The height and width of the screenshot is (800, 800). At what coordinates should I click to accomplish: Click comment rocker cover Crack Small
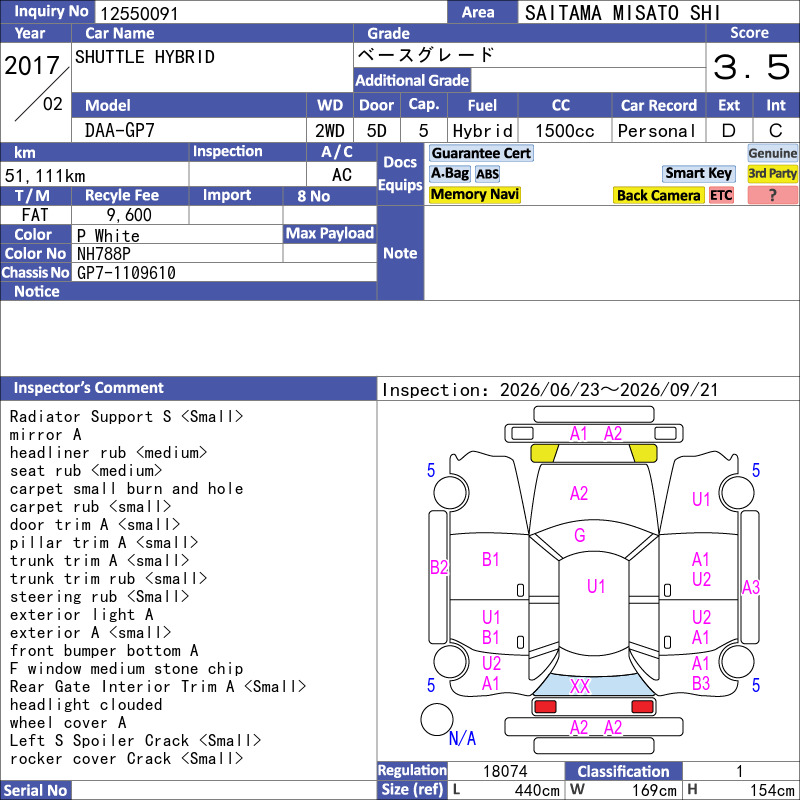[x=127, y=758]
